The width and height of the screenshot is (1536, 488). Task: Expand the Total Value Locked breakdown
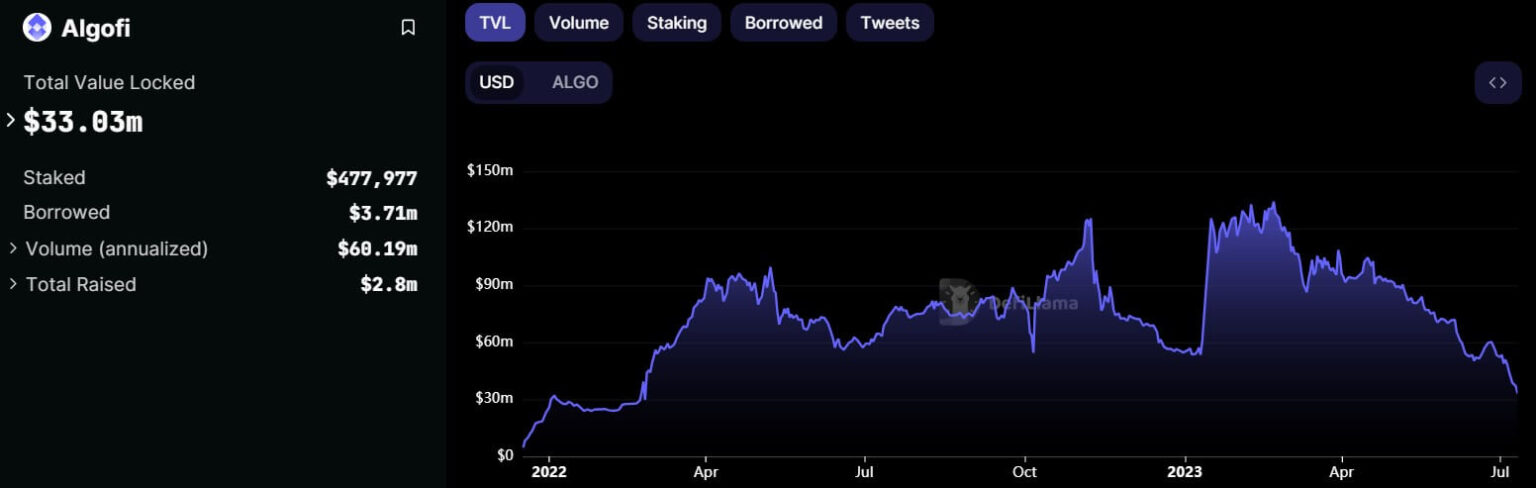(x=11, y=121)
